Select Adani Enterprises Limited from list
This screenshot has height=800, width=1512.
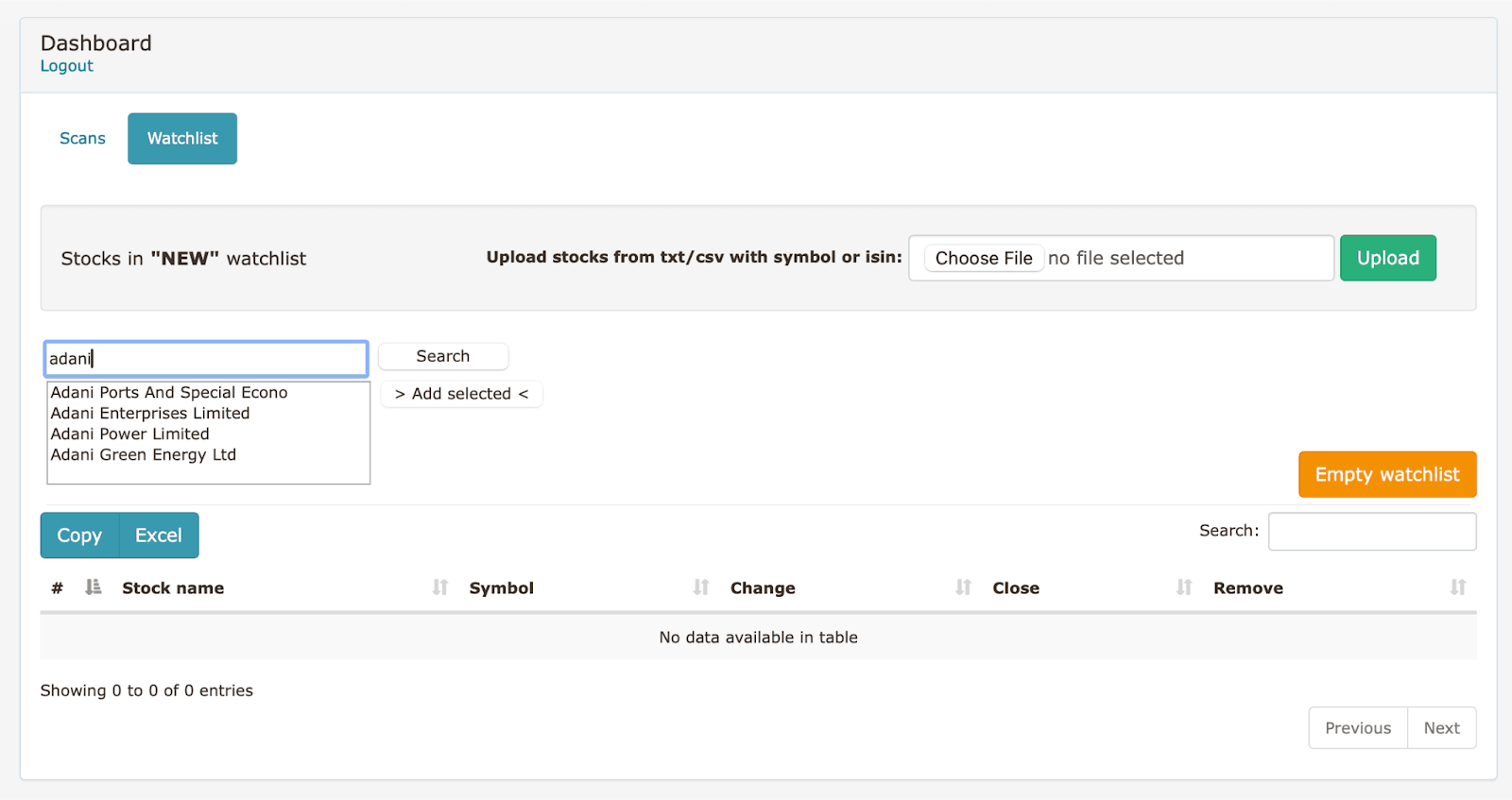pos(150,413)
